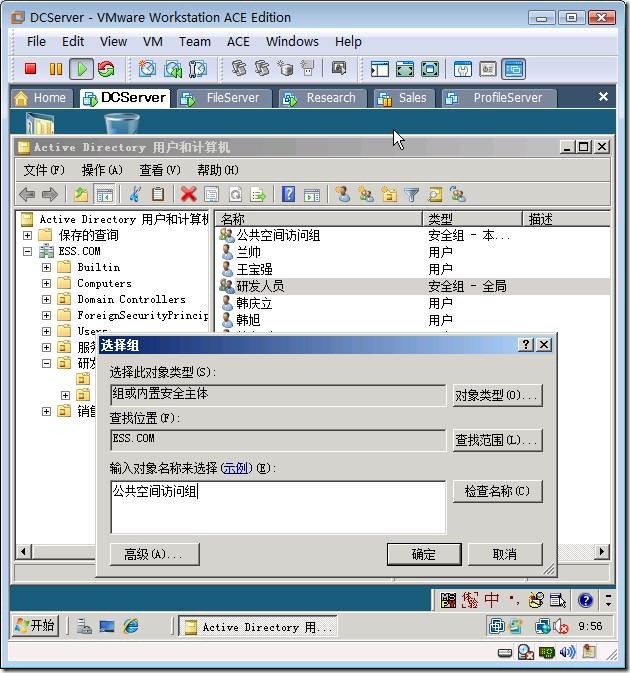Click the AD find objects icon
Viewport: 630px width, 673px height.
pos(435,194)
